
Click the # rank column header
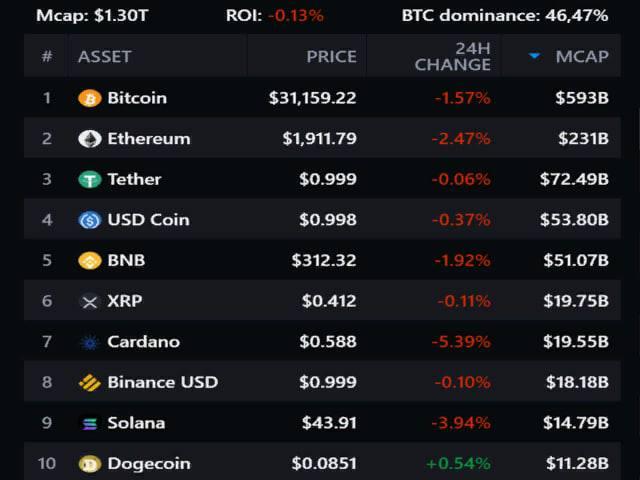(46, 56)
